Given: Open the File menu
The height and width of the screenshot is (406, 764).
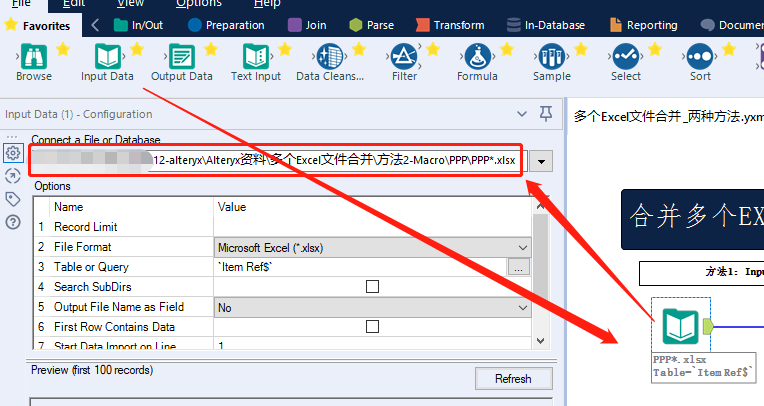Looking at the screenshot, I should click(21, 3).
